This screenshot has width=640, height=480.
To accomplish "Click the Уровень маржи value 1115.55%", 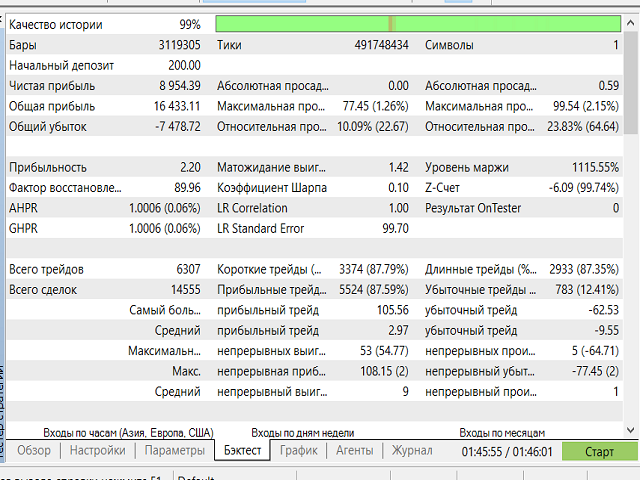I will pos(596,167).
